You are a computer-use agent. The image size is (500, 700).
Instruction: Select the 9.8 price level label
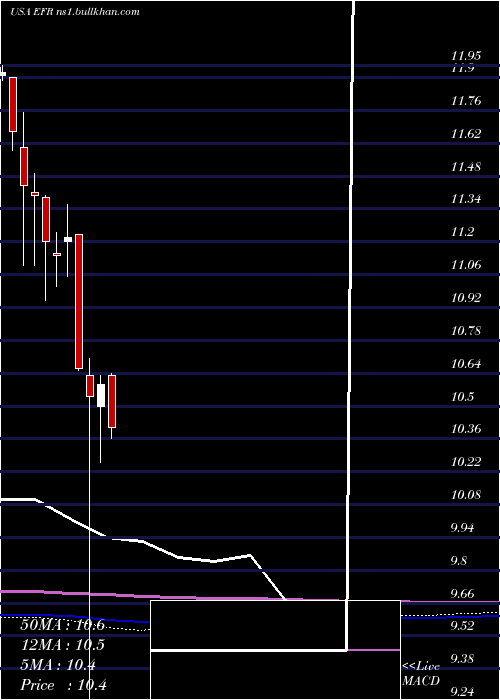[460, 561]
